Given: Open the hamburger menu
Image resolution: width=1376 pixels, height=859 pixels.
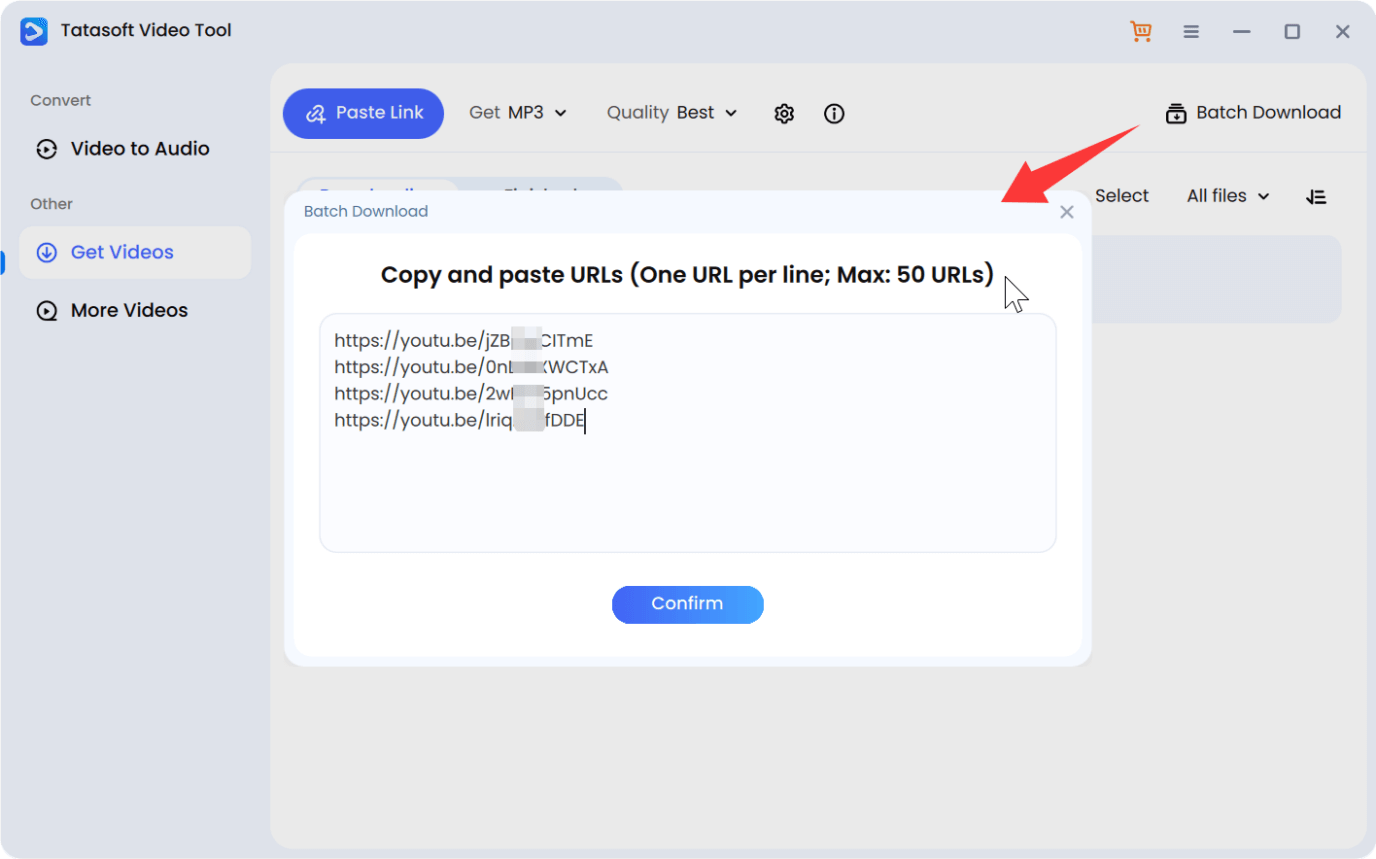Looking at the screenshot, I should pyautogui.click(x=1191, y=31).
